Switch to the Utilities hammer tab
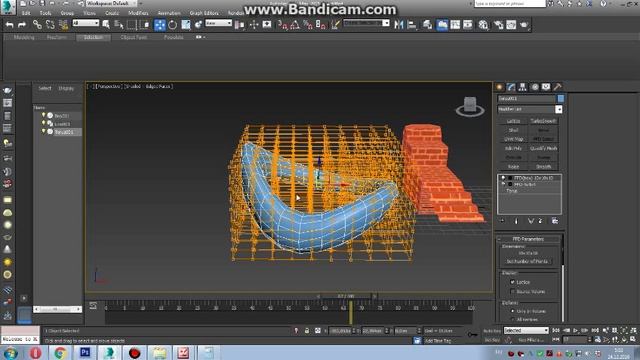640x360 pixels. pos(558,87)
